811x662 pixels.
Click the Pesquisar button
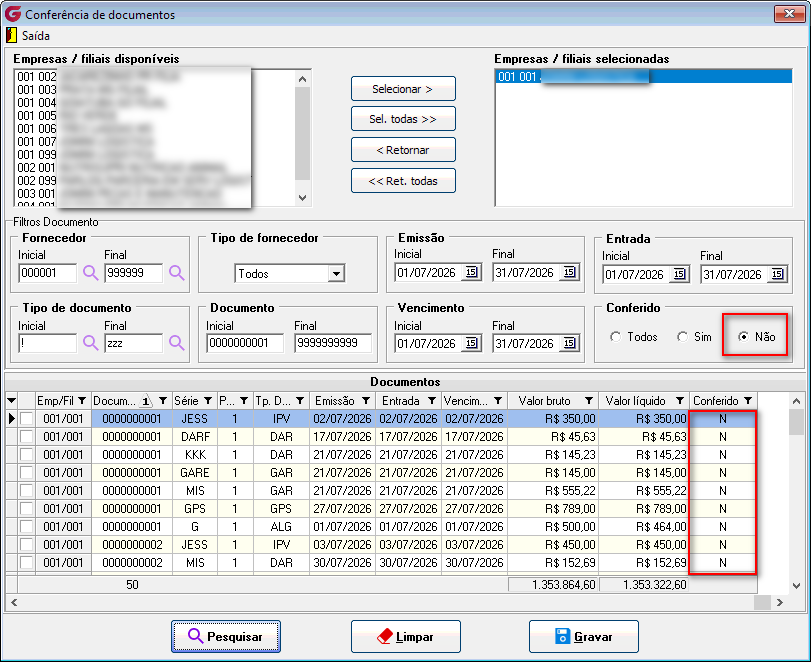tap(226, 636)
